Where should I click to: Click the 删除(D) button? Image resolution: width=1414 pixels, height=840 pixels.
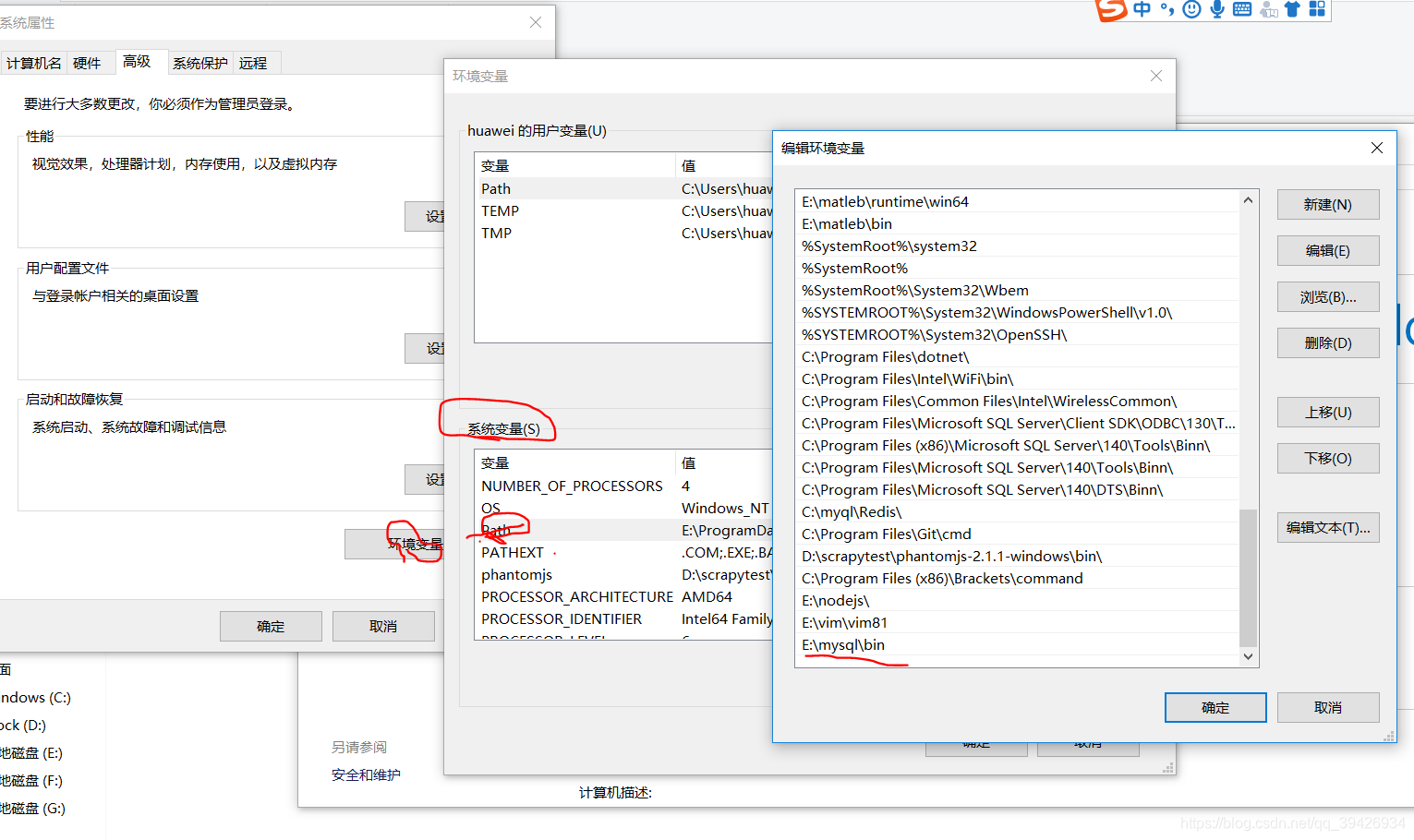pyautogui.click(x=1328, y=343)
